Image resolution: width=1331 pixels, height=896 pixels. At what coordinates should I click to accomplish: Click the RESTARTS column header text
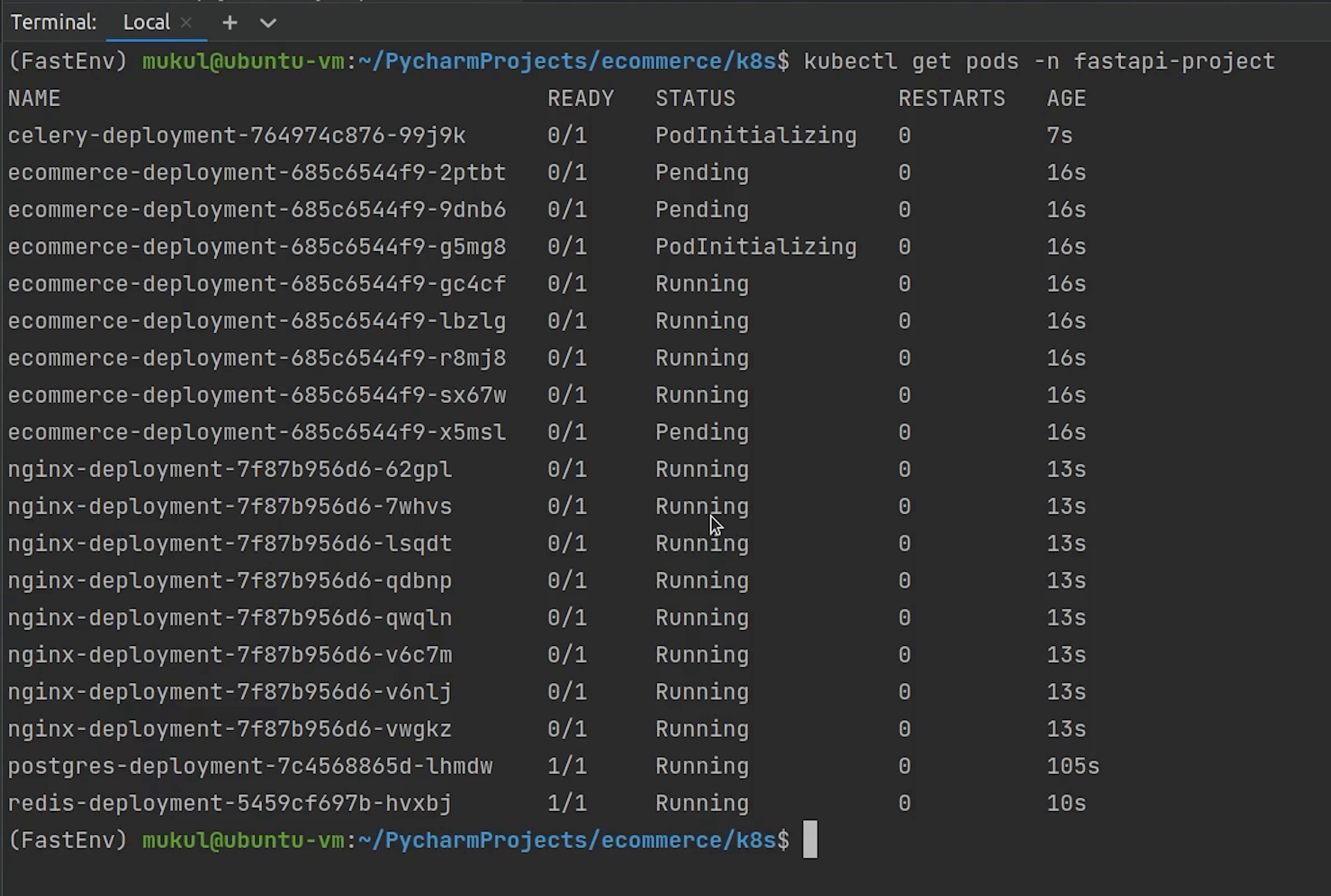click(951, 99)
